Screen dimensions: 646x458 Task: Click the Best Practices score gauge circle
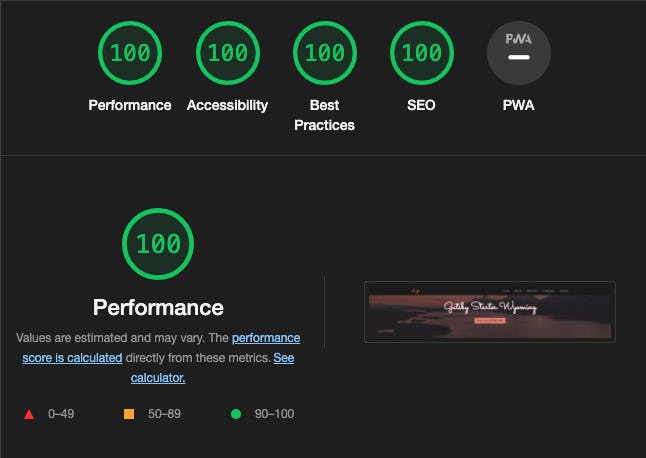(324, 52)
